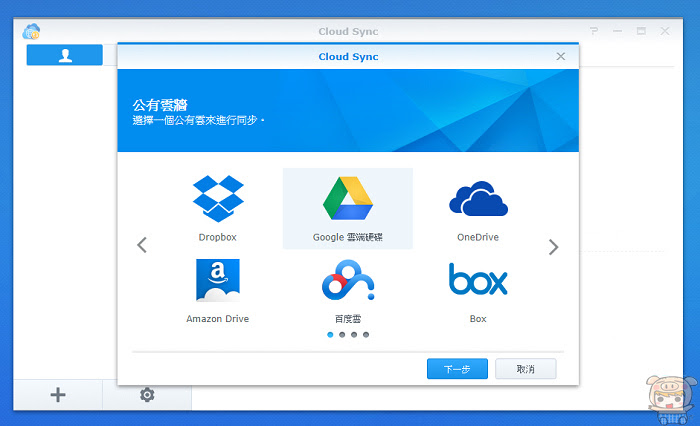Choose the Google Drive provider icon
The image size is (700, 426).
[x=348, y=198]
